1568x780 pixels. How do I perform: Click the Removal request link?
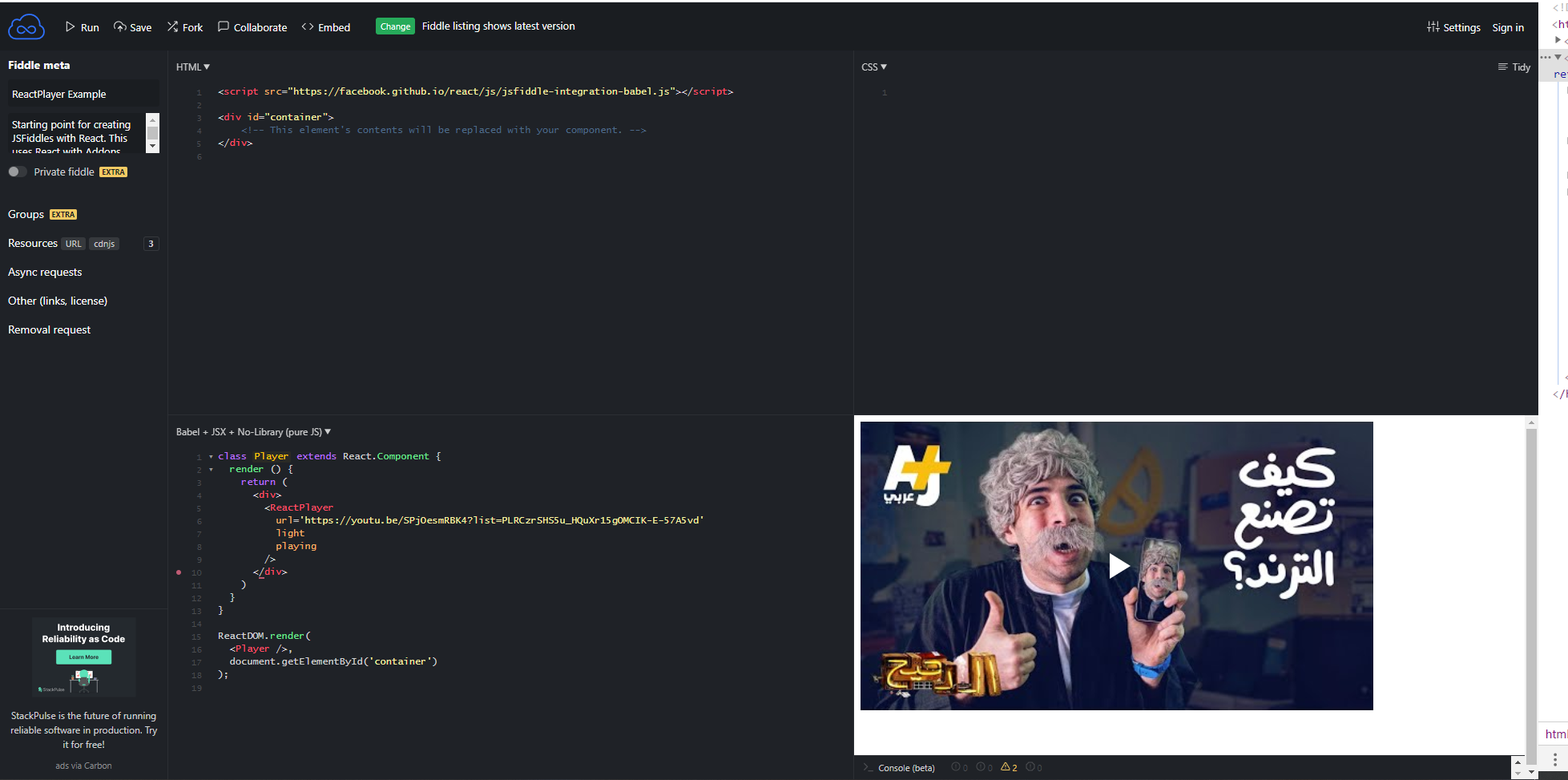tap(49, 329)
